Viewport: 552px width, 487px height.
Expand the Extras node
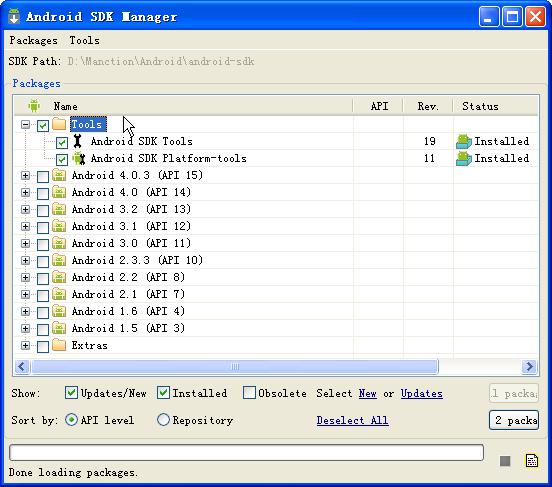25,345
